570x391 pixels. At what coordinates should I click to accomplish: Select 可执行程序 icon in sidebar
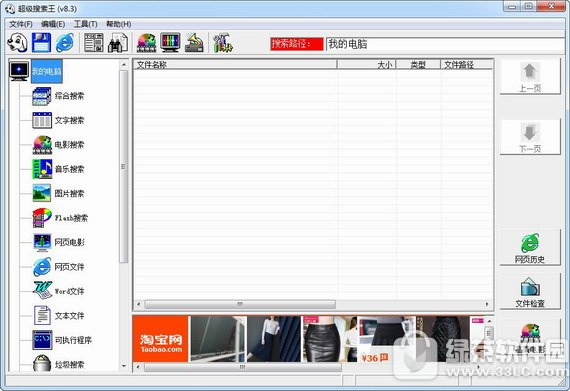point(42,340)
